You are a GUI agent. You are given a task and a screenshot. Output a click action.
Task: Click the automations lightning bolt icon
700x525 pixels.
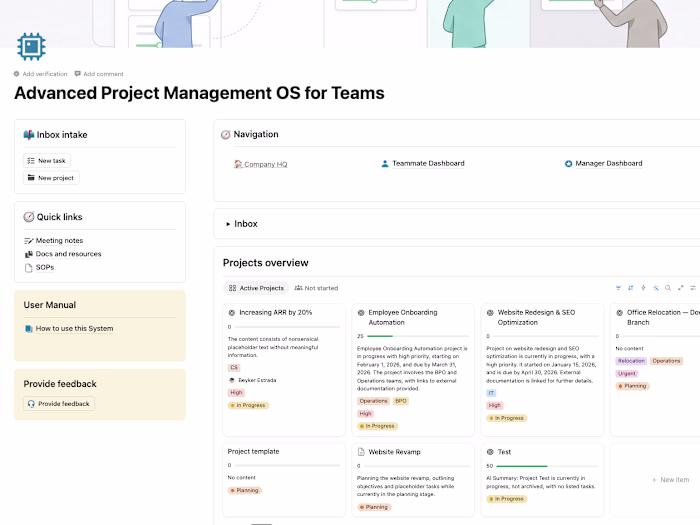[643, 288]
